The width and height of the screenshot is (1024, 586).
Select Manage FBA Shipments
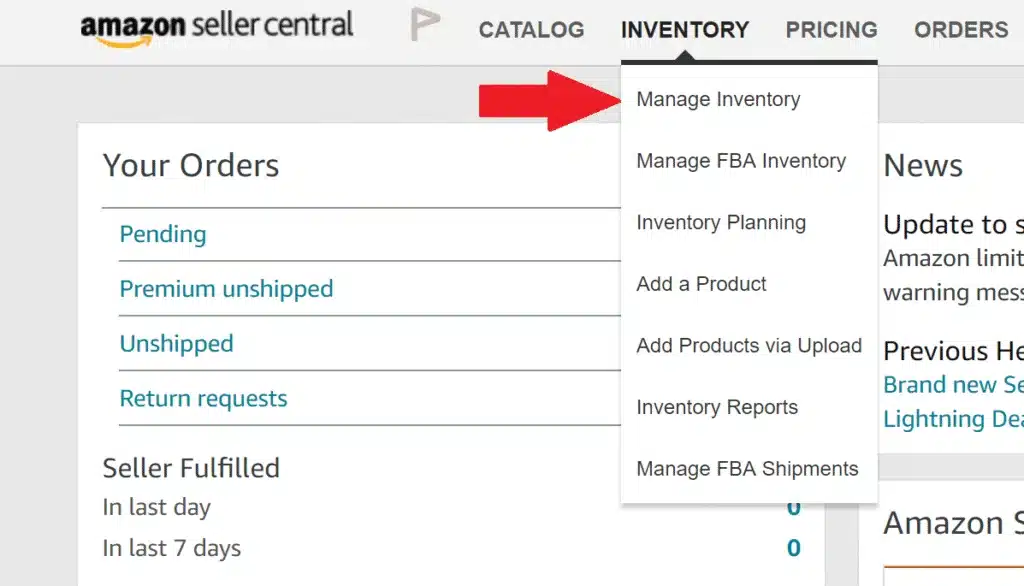(748, 468)
